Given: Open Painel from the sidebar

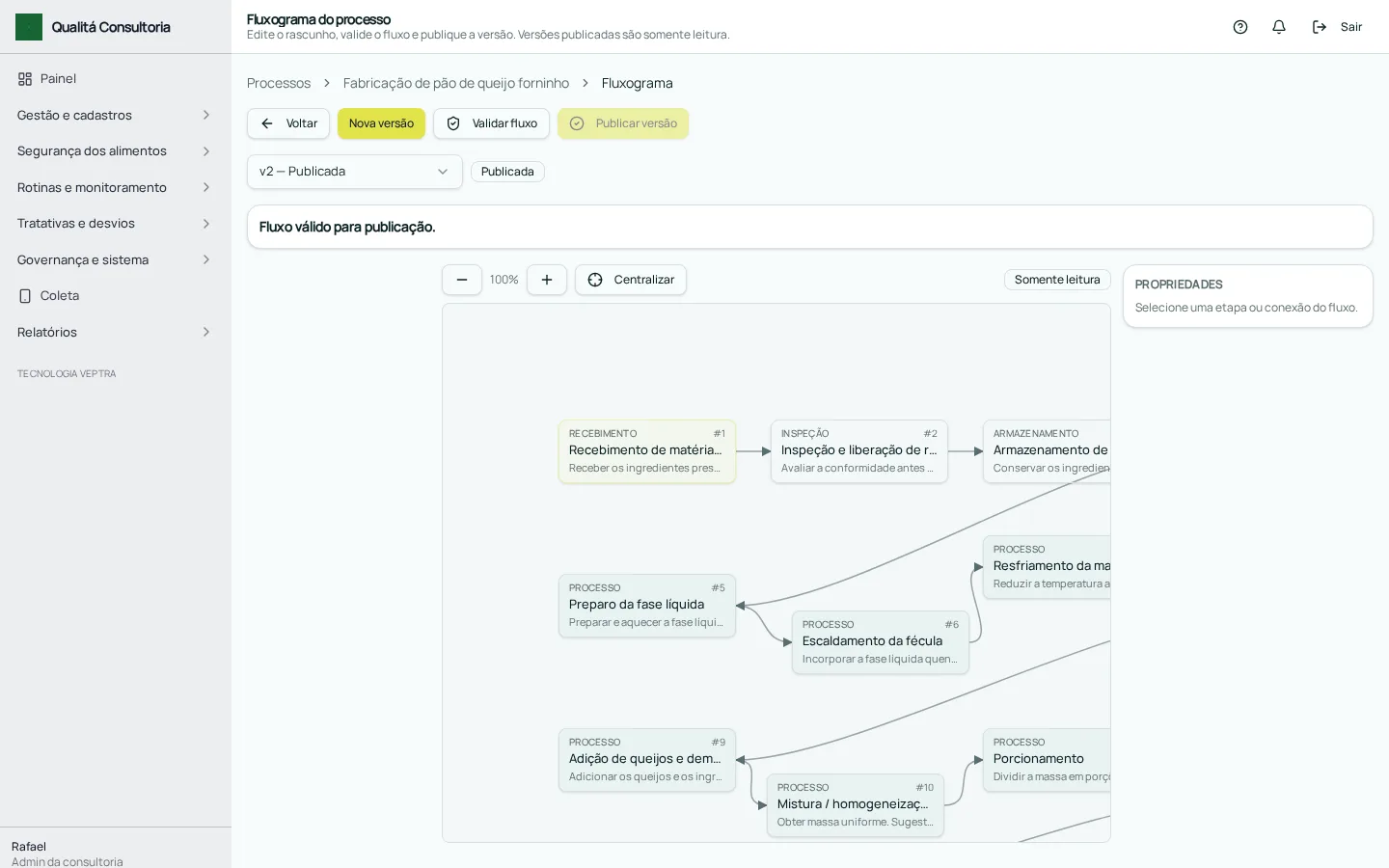Looking at the screenshot, I should pos(116,79).
